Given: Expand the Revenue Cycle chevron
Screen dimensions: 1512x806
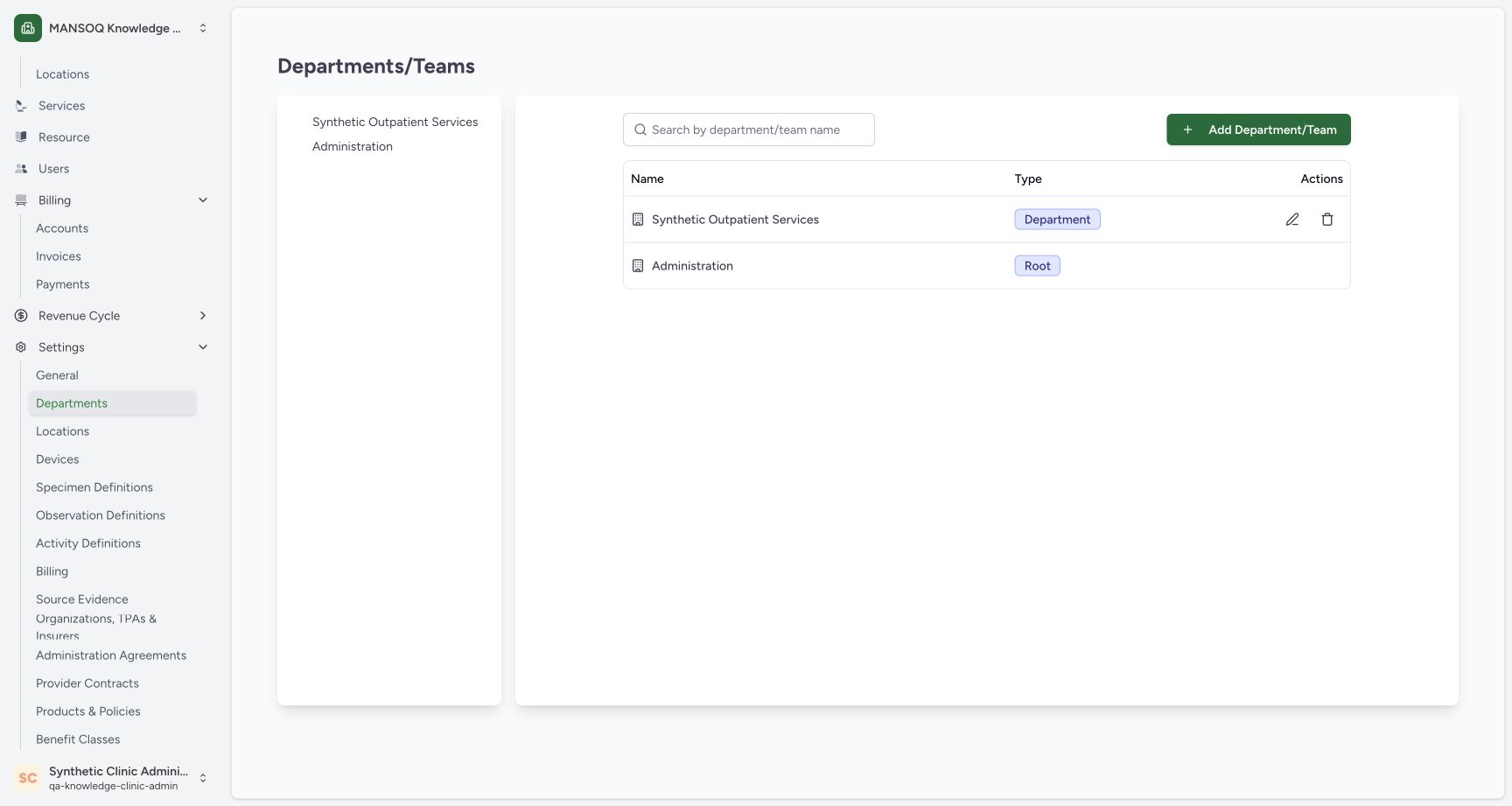Looking at the screenshot, I should 203,316.
